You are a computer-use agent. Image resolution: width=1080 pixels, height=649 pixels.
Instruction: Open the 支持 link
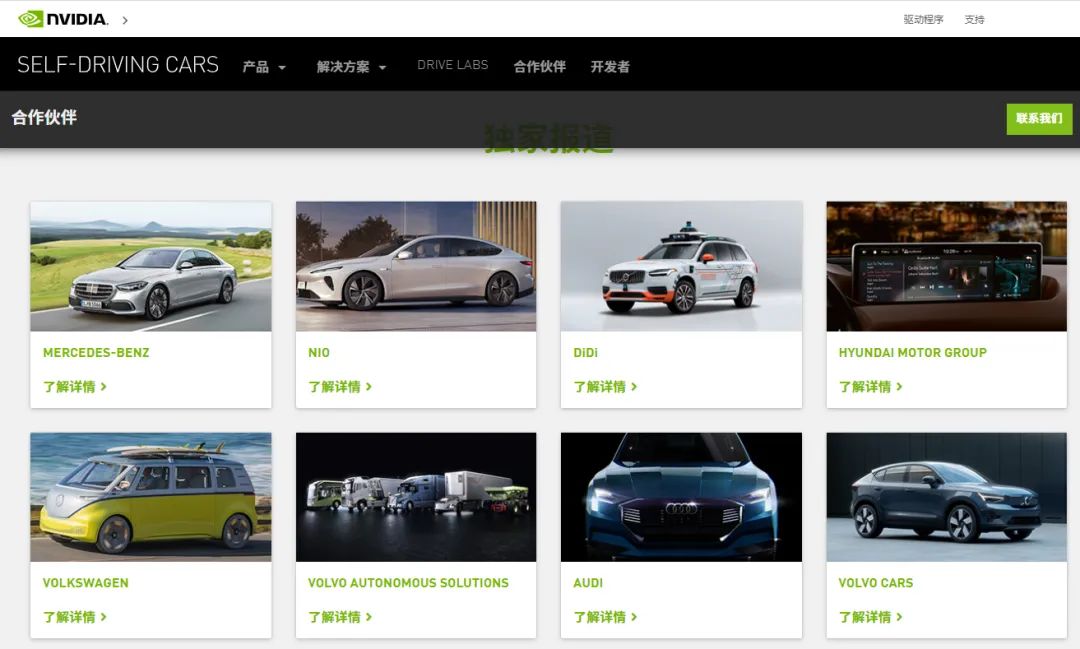point(974,19)
